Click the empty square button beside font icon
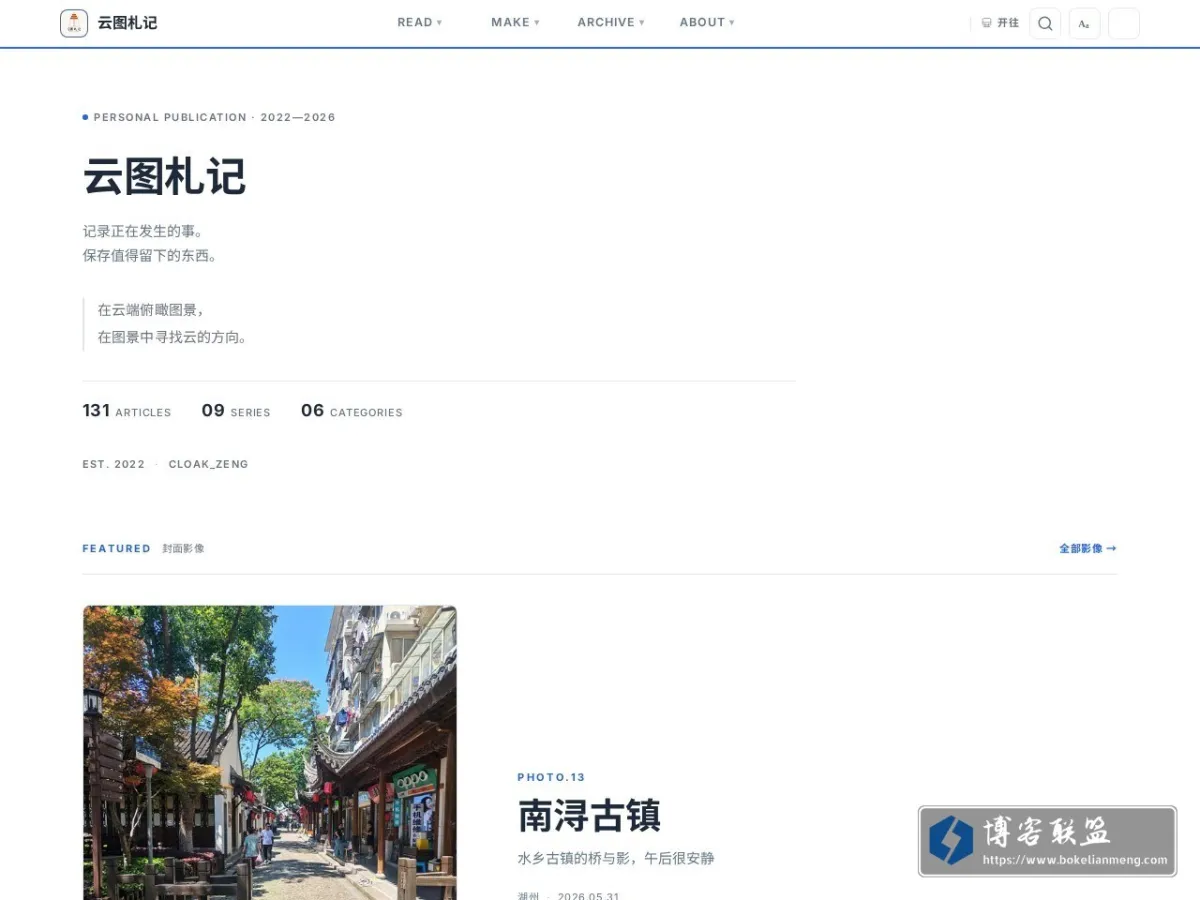The width and height of the screenshot is (1200, 900). 1124,23
